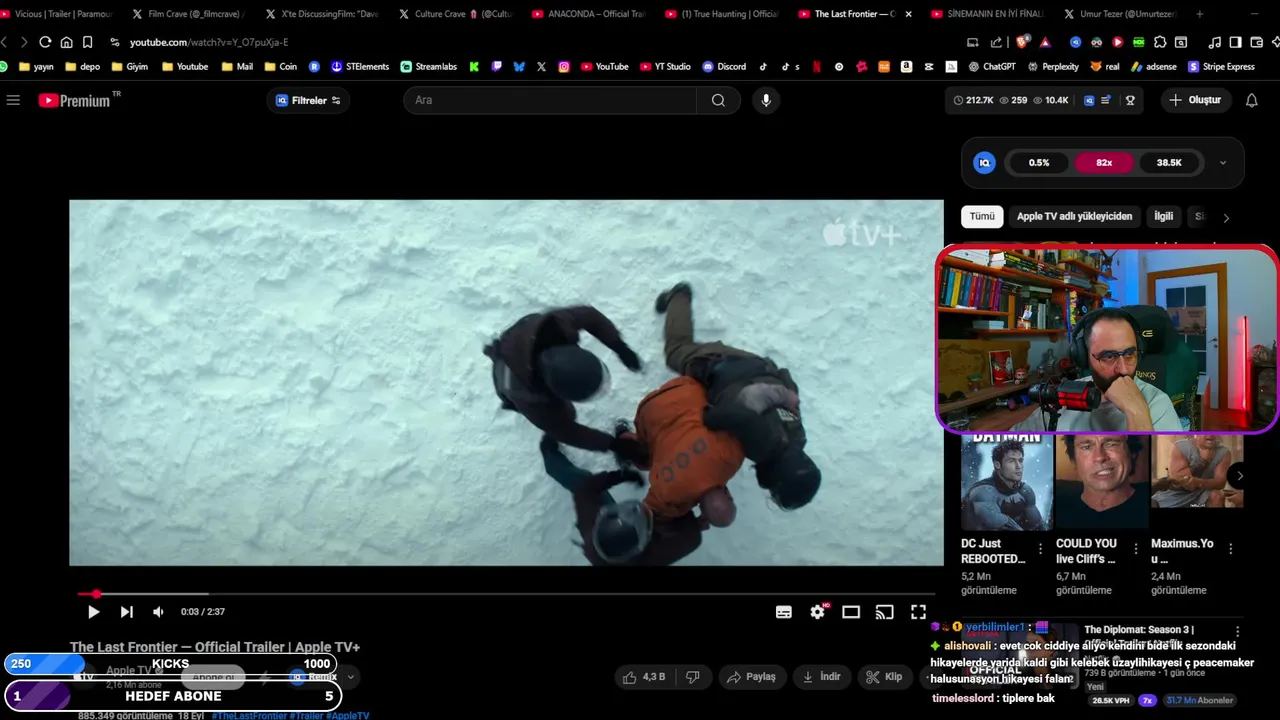Mute the video volume speaker icon

coord(158,612)
